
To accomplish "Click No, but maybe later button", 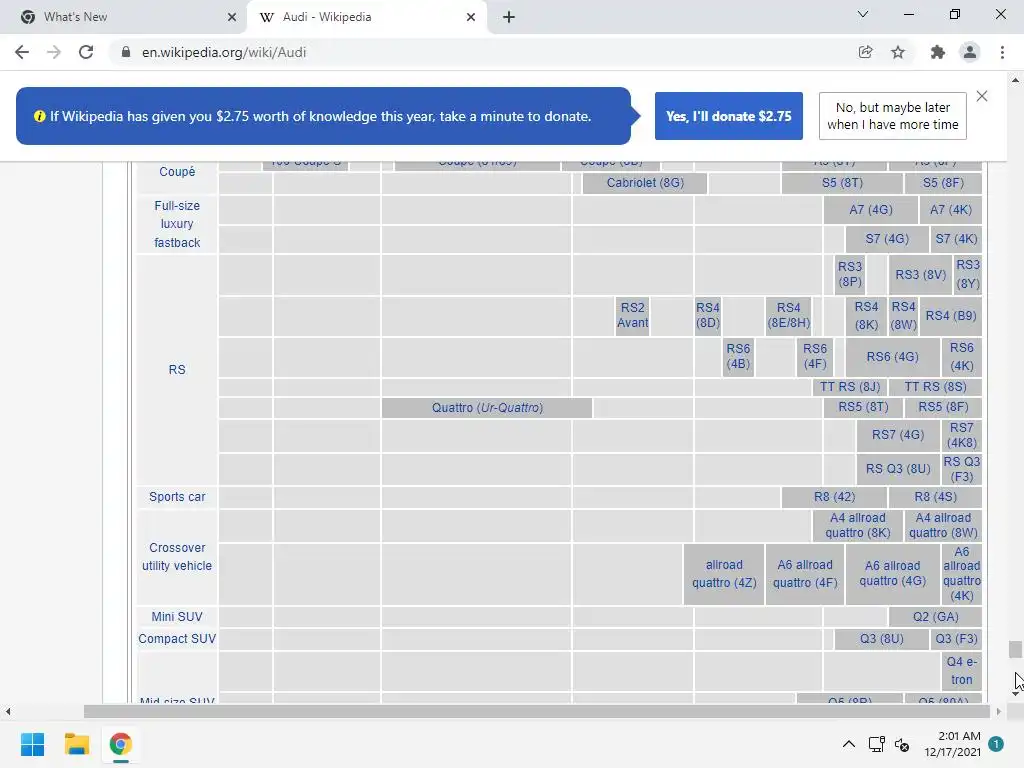I will [x=893, y=116].
